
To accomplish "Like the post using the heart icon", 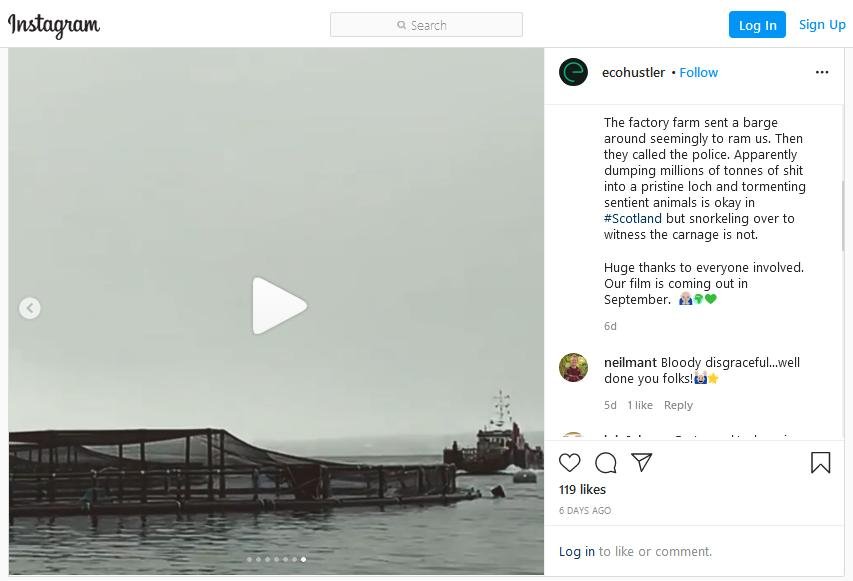I will pos(569,463).
